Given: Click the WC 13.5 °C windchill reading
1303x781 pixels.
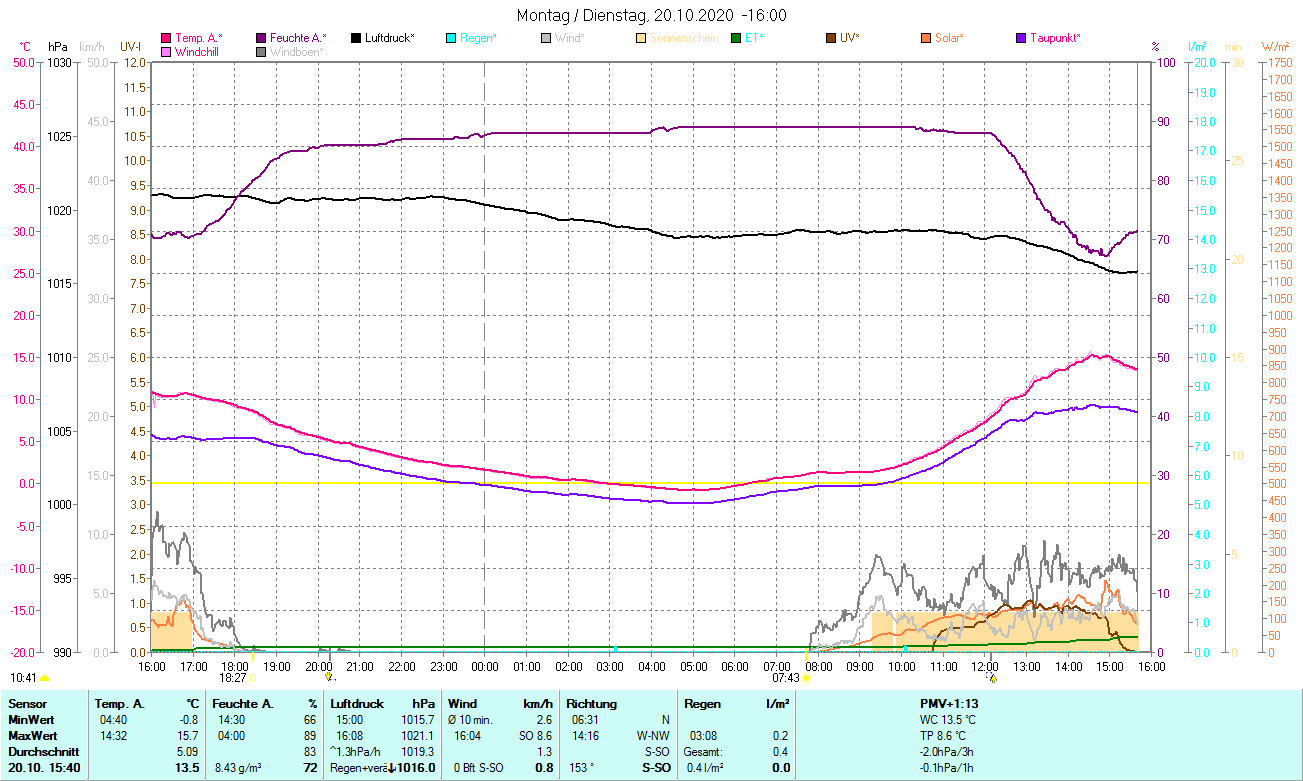Looking at the screenshot, I should [x=948, y=720].
